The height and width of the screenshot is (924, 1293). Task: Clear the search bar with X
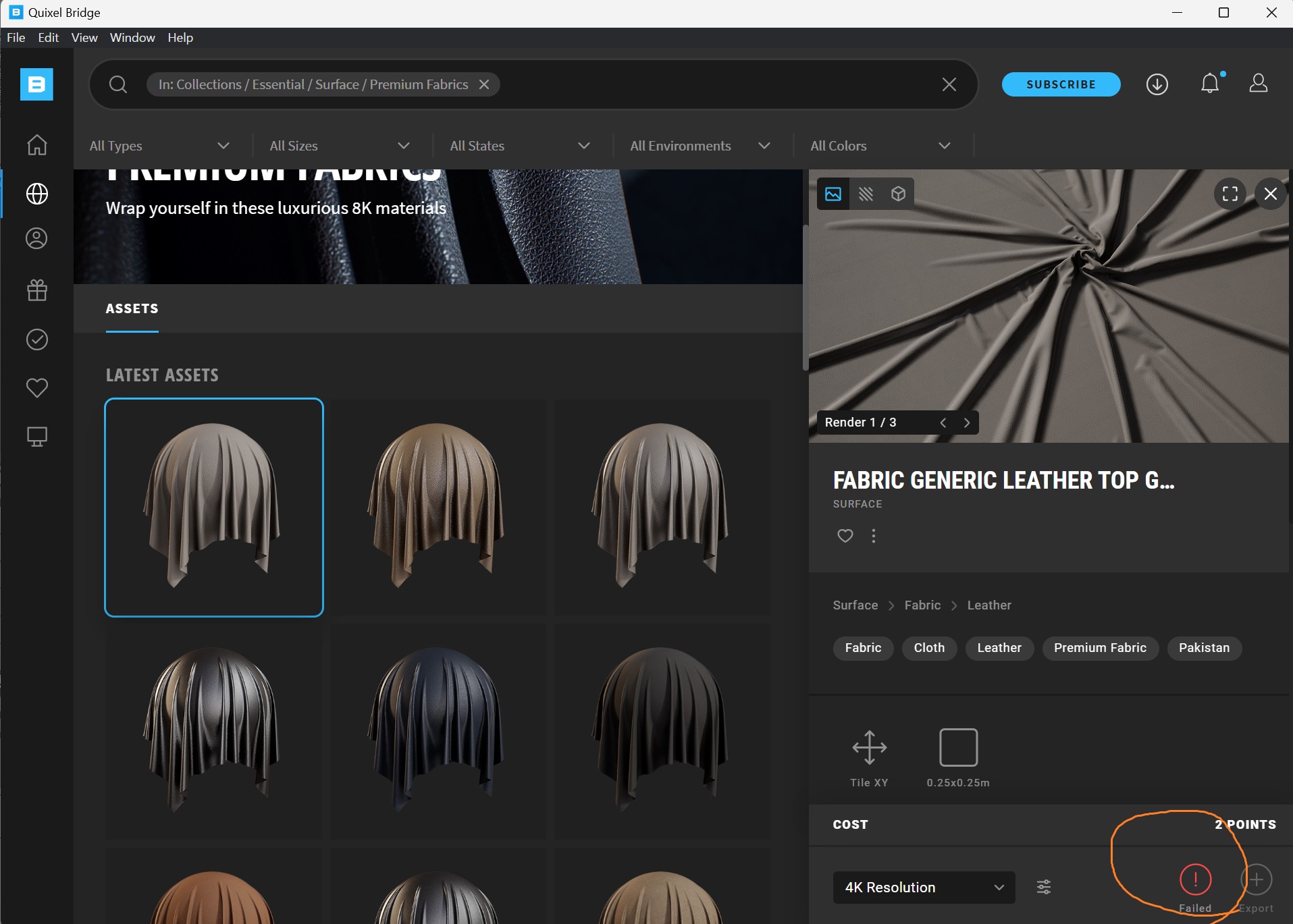click(949, 84)
